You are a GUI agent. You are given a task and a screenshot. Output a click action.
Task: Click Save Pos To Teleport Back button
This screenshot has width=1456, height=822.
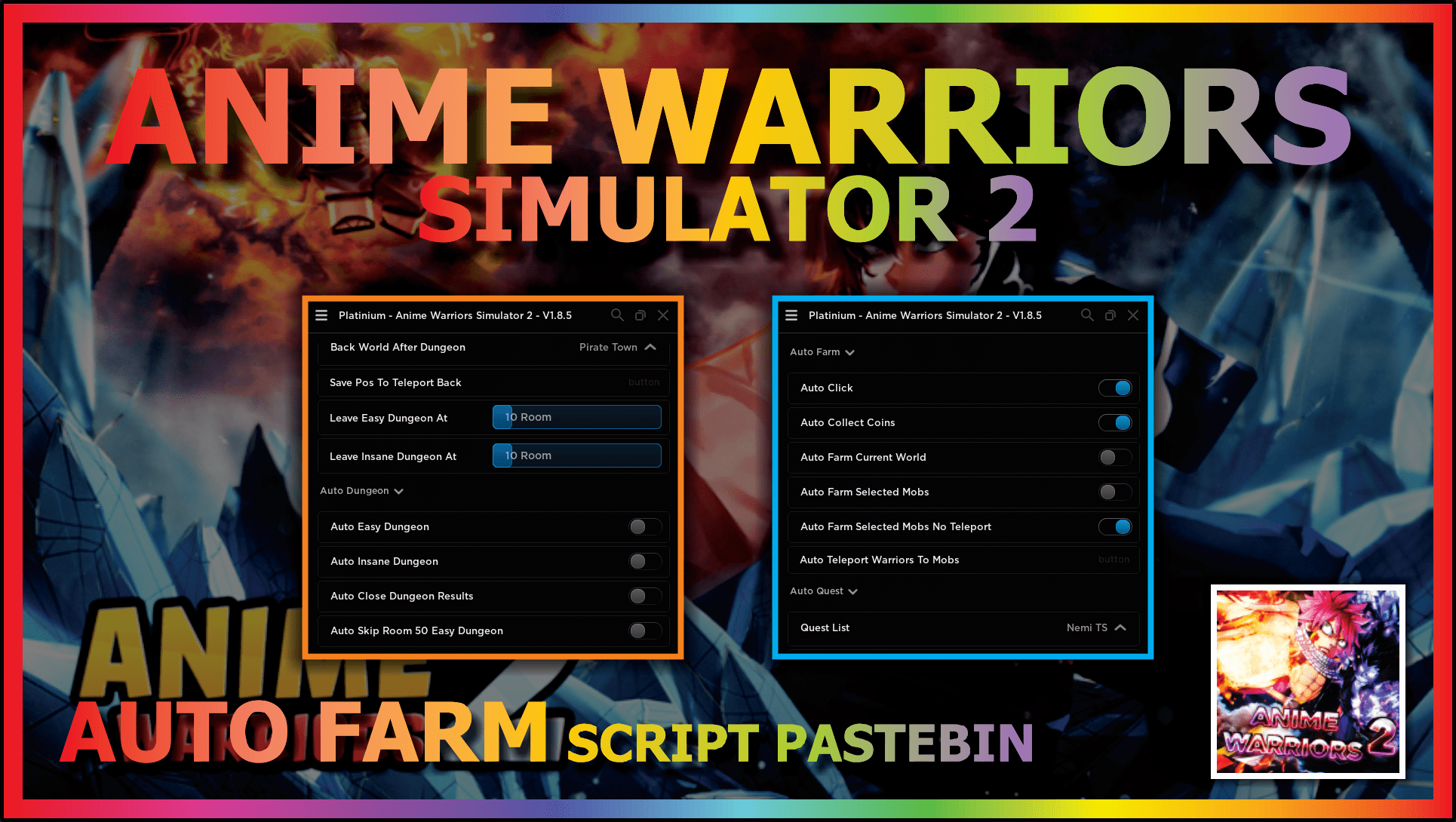[639, 382]
